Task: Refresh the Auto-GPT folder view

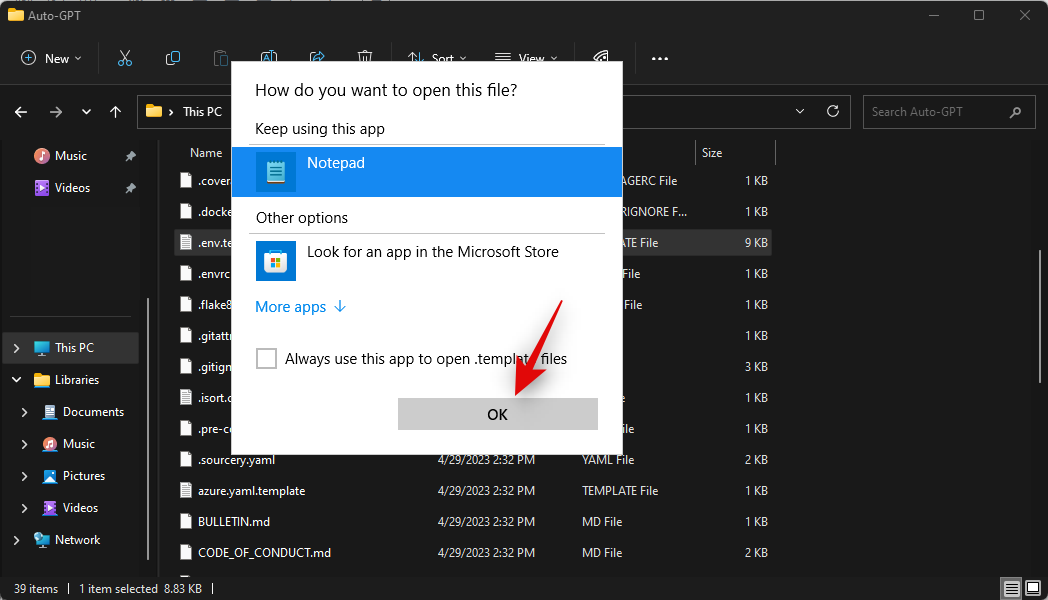Action: [x=833, y=111]
